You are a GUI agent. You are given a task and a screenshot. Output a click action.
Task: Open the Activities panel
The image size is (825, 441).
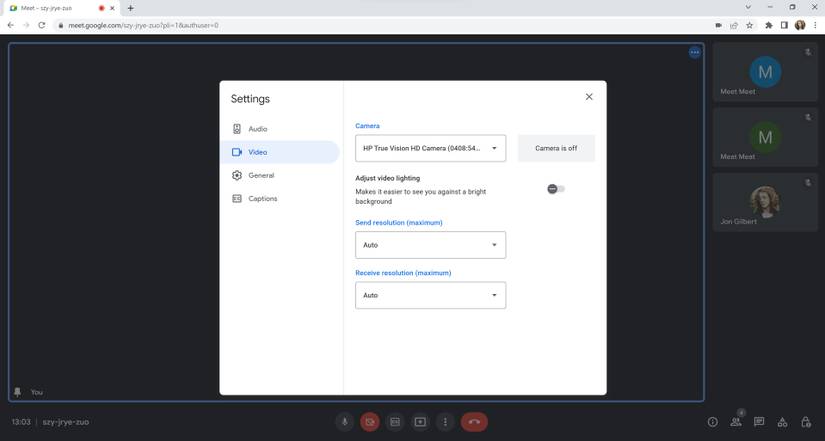pos(782,422)
